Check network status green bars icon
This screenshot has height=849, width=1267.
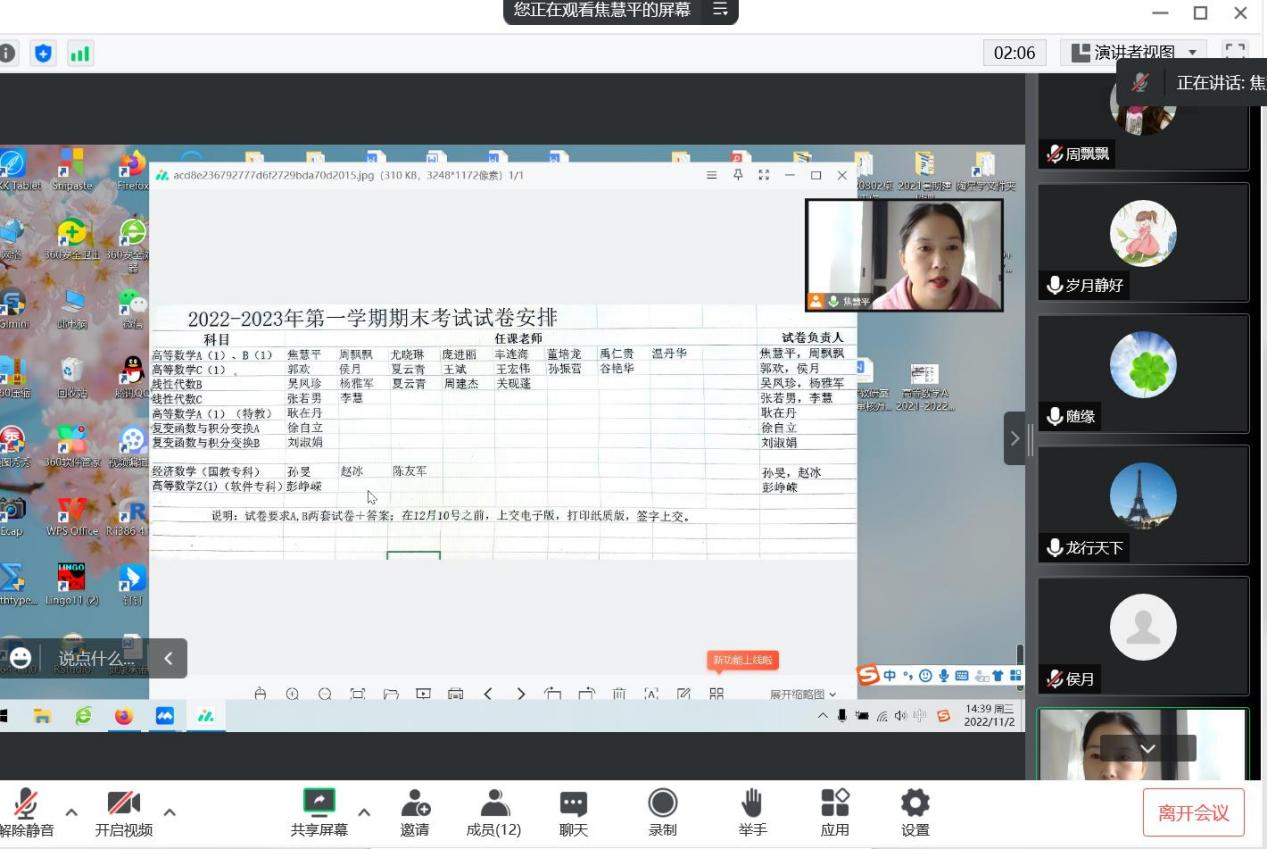80,54
